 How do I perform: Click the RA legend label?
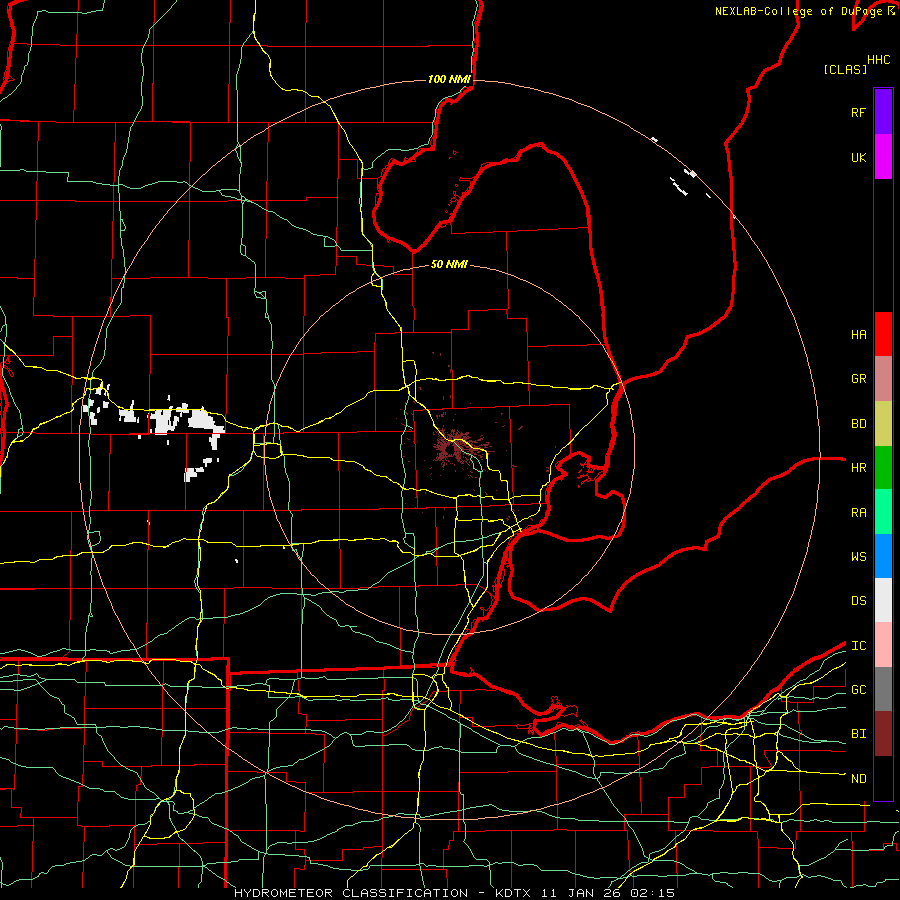(858, 513)
